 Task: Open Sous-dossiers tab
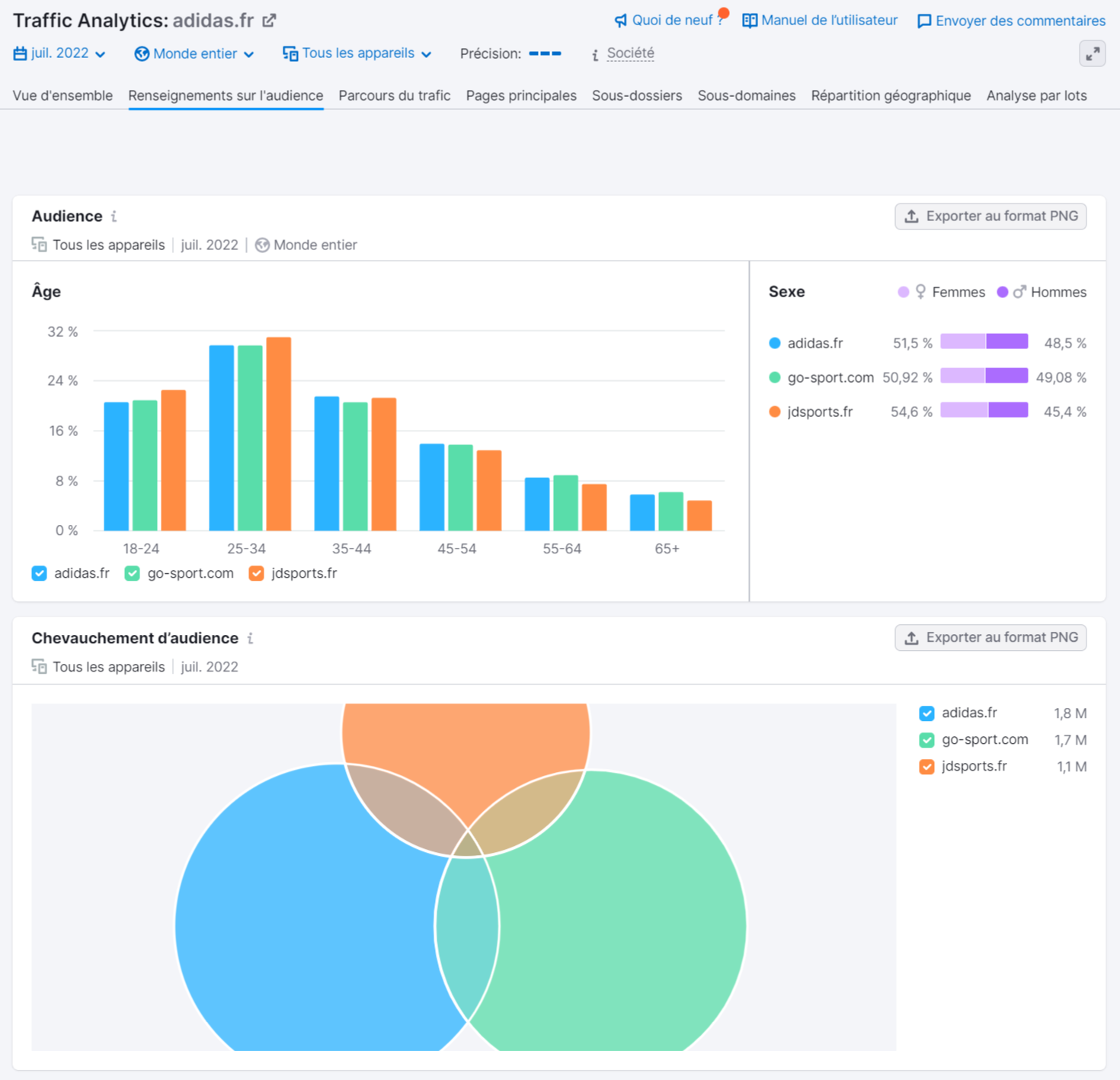pos(637,95)
